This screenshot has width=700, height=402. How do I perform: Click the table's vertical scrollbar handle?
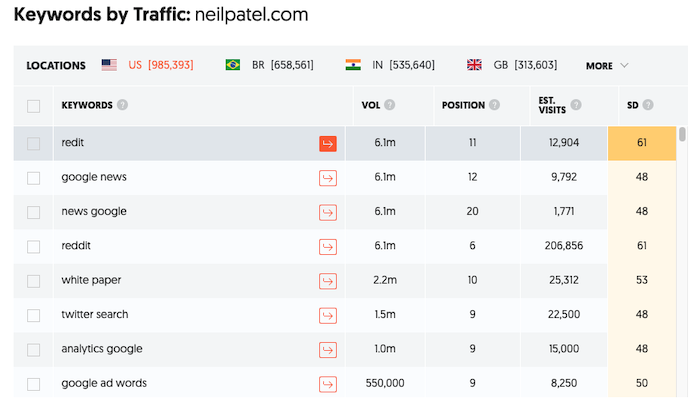pyautogui.click(x=682, y=134)
